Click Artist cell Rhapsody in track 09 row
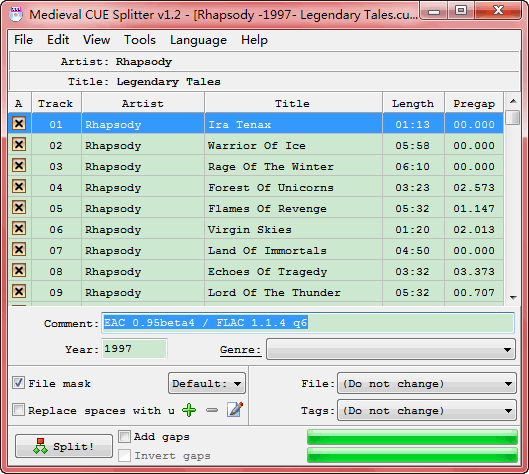 pos(143,291)
